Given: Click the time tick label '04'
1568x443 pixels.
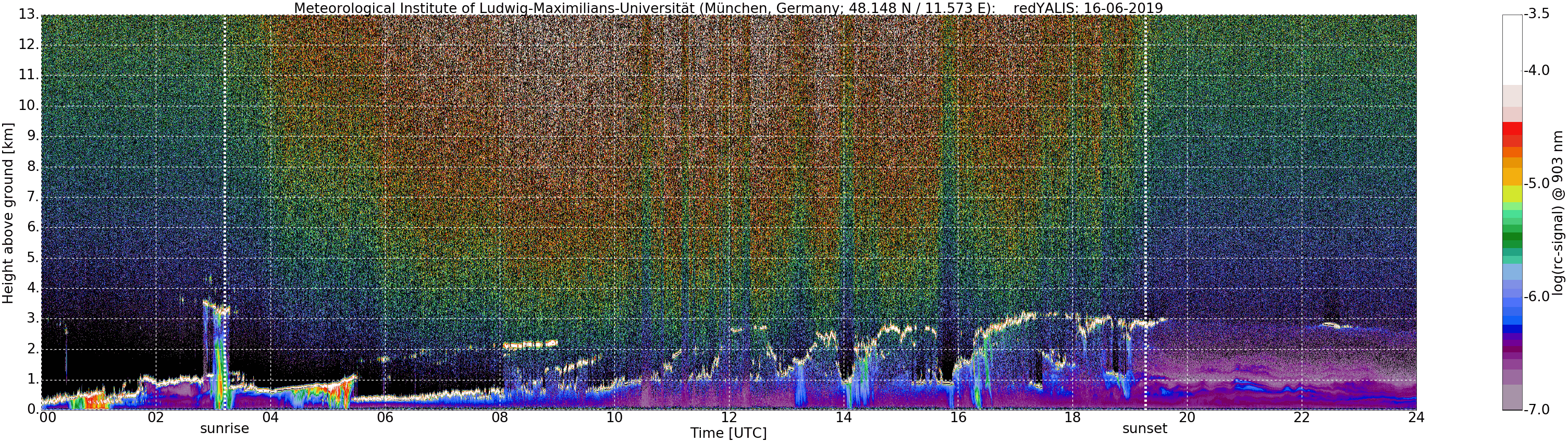Looking at the screenshot, I should 270,417.
